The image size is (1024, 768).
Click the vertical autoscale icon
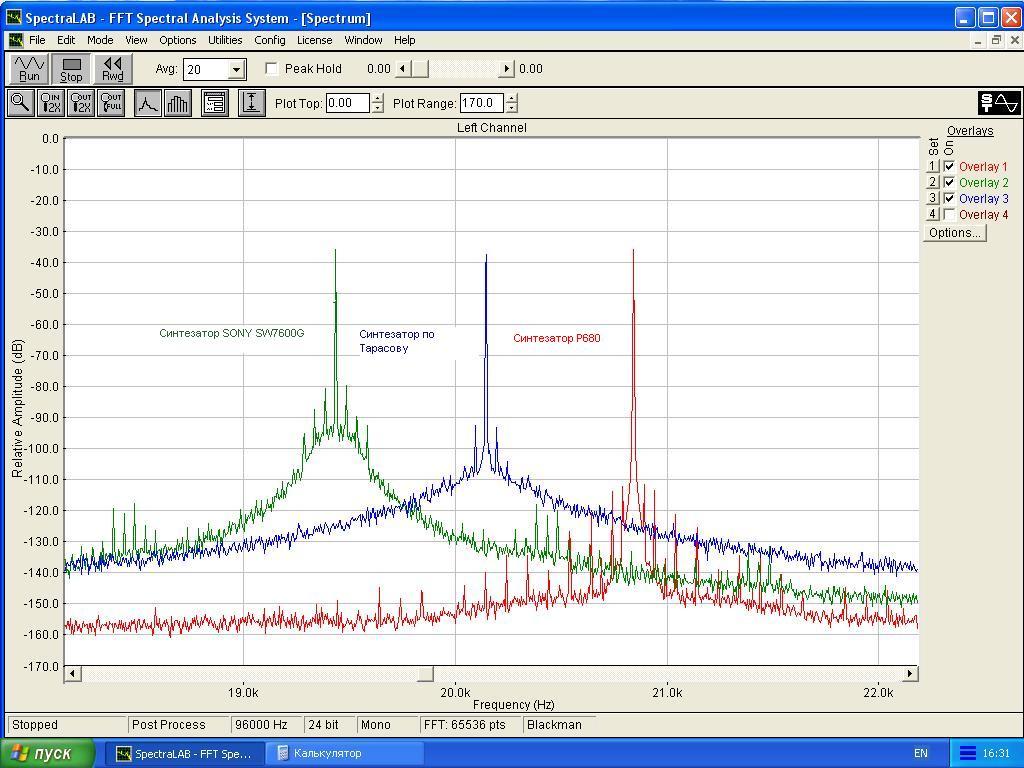pos(251,103)
